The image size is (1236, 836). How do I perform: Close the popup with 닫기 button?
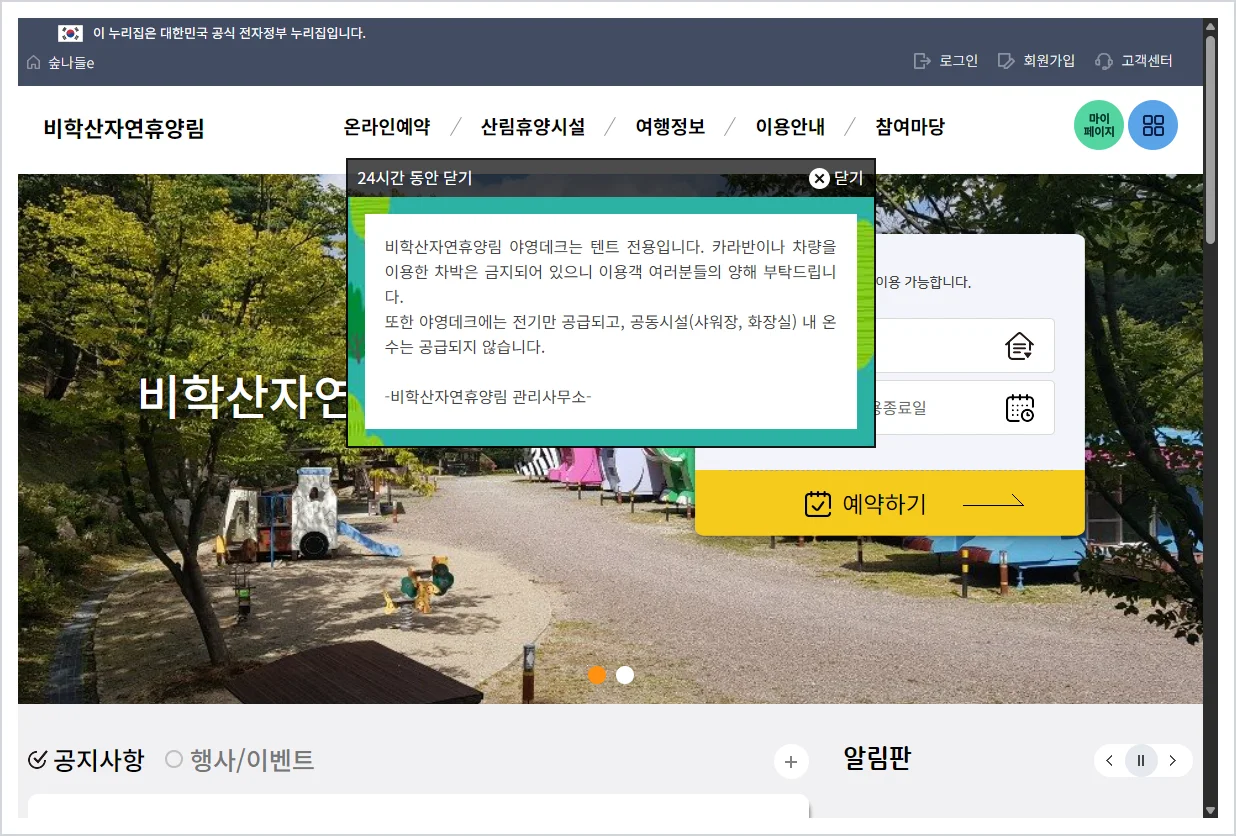[x=836, y=178]
